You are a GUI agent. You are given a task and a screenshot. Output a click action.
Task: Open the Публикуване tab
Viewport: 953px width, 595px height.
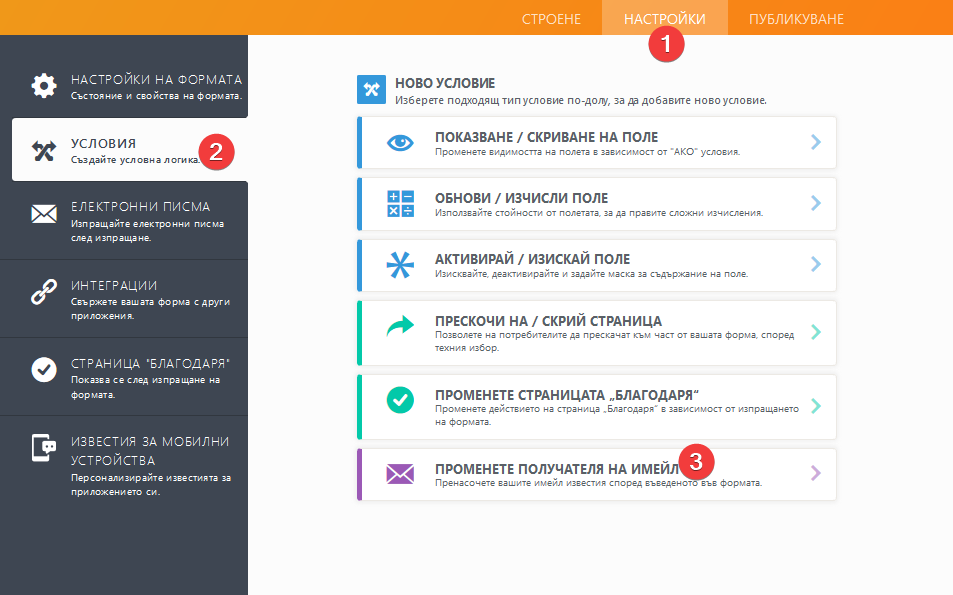tap(796, 19)
